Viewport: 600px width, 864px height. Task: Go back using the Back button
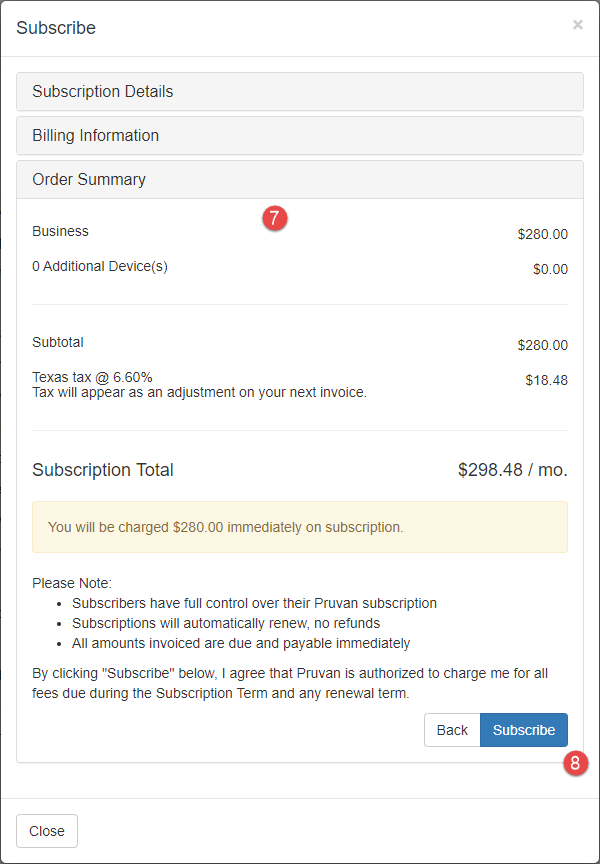(x=452, y=730)
